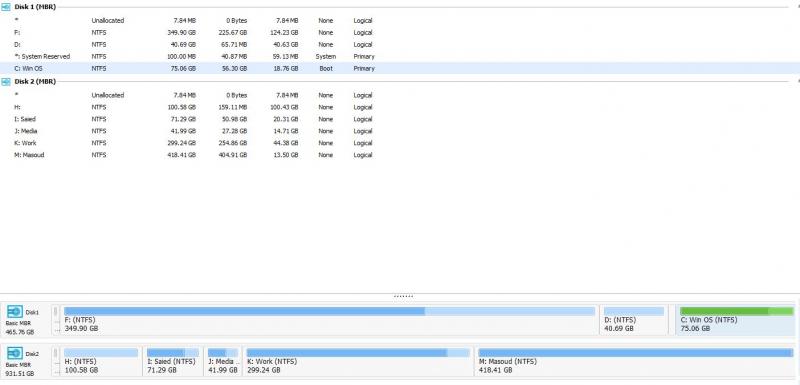Click the '100.00 MB' capacity cell
800x385 pixels.
coord(181,57)
